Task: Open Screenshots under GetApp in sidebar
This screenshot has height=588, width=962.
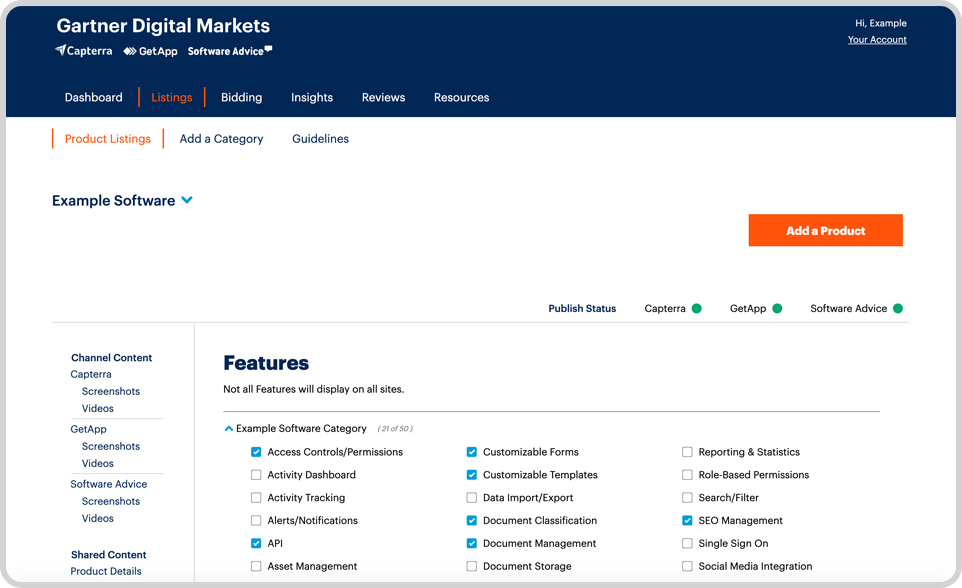Action: pos(110,446)
